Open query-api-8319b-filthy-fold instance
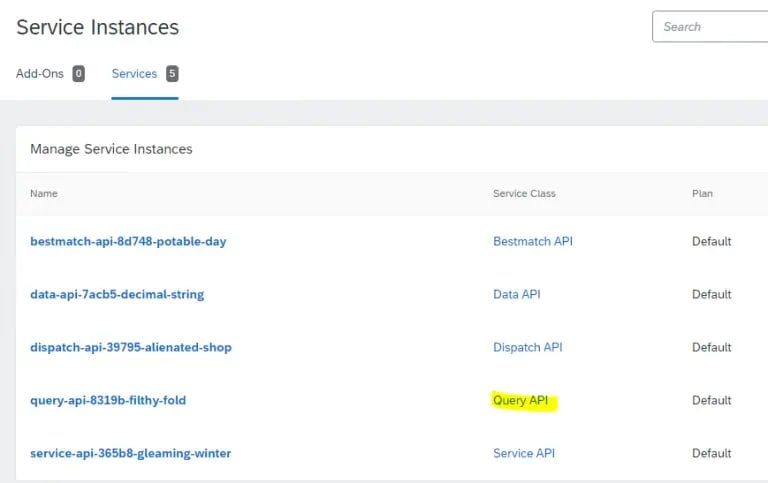Image resolution: width=768 pixels, height=483 pixels. click(x=108, y=400)
